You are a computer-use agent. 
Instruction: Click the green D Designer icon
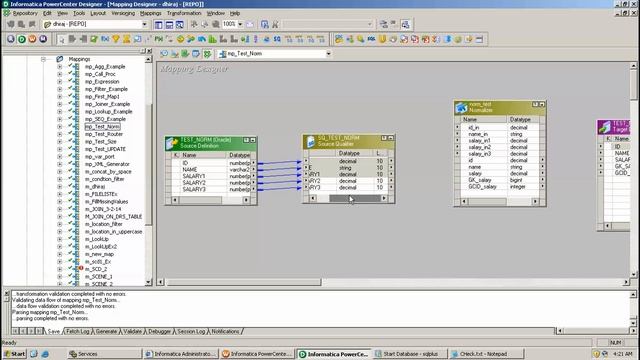[x=22, y=39]
